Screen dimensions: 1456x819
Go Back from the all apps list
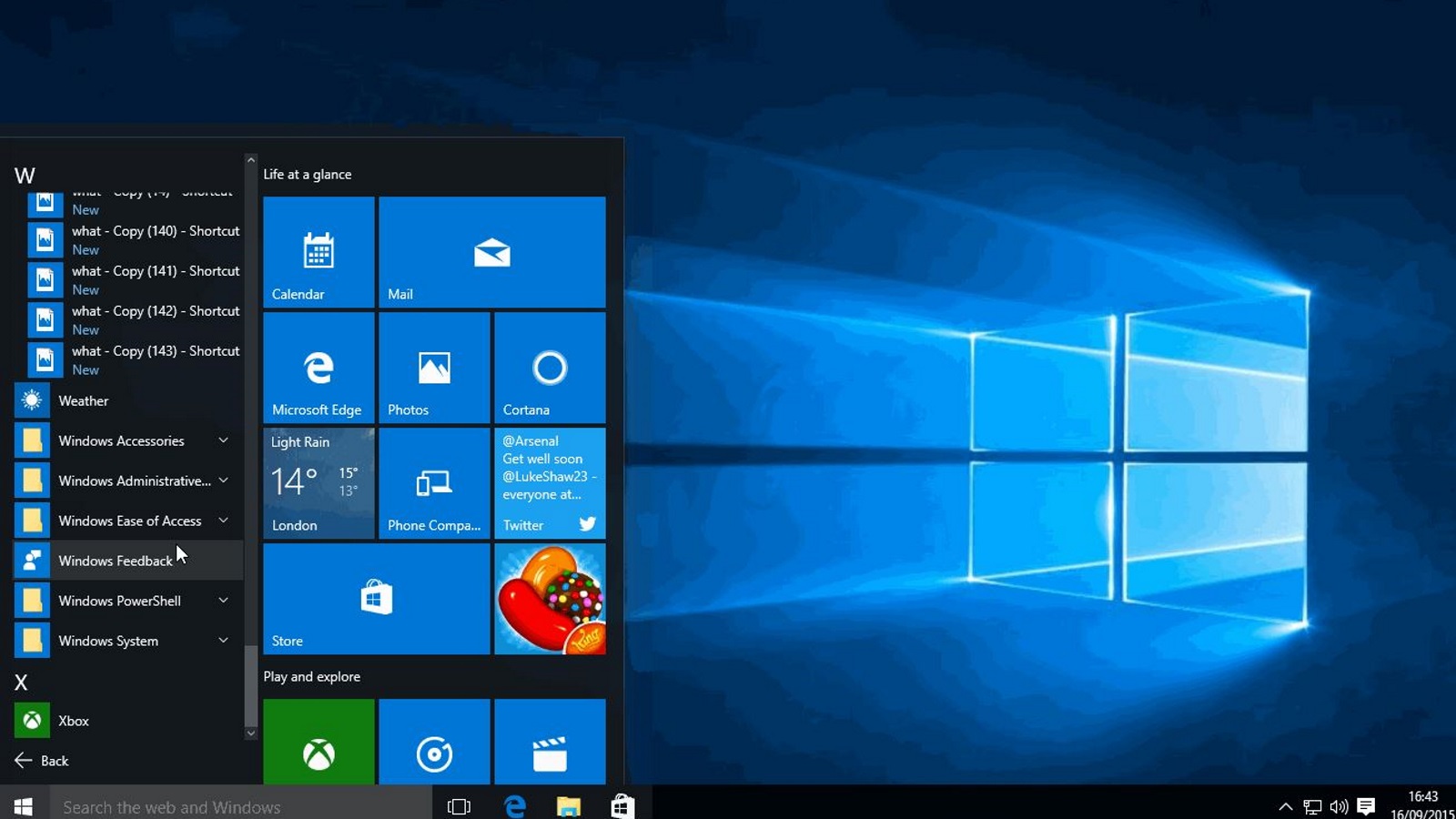point(42,761)
